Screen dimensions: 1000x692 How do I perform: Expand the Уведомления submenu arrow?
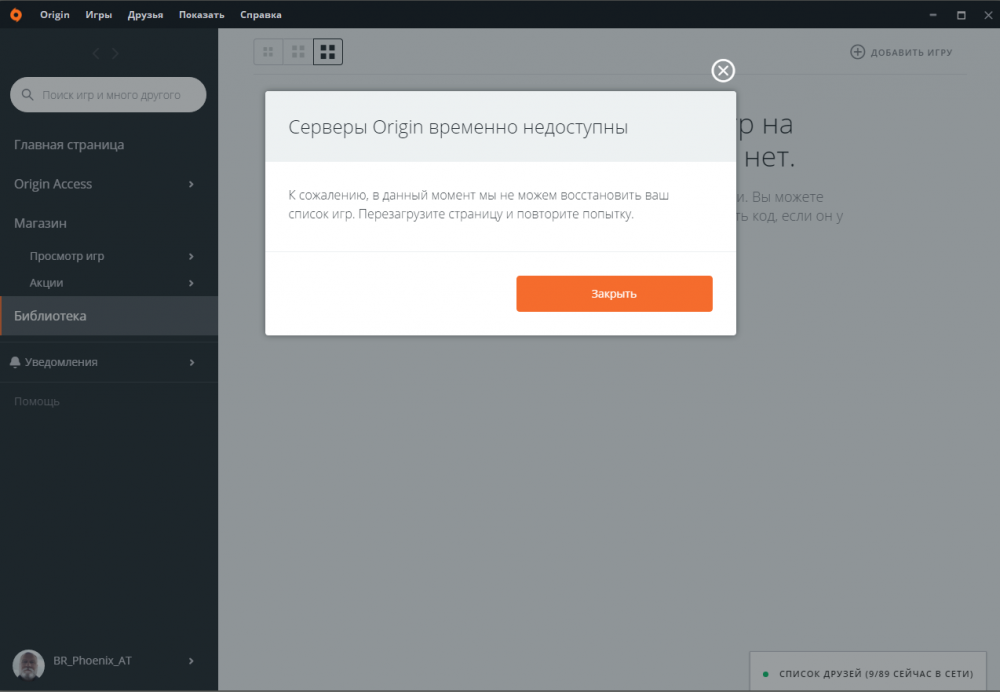click(191, 363)
